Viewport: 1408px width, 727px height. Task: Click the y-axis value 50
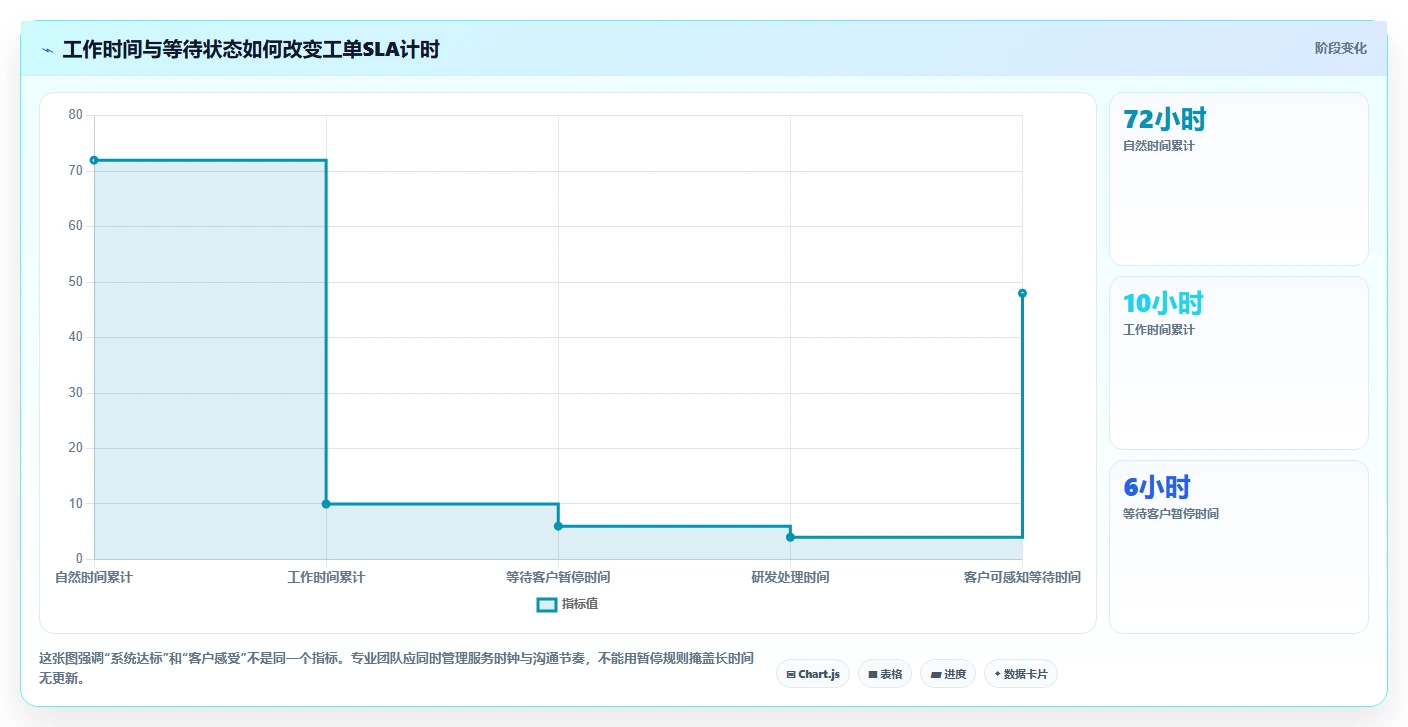(x=76, y=282)
